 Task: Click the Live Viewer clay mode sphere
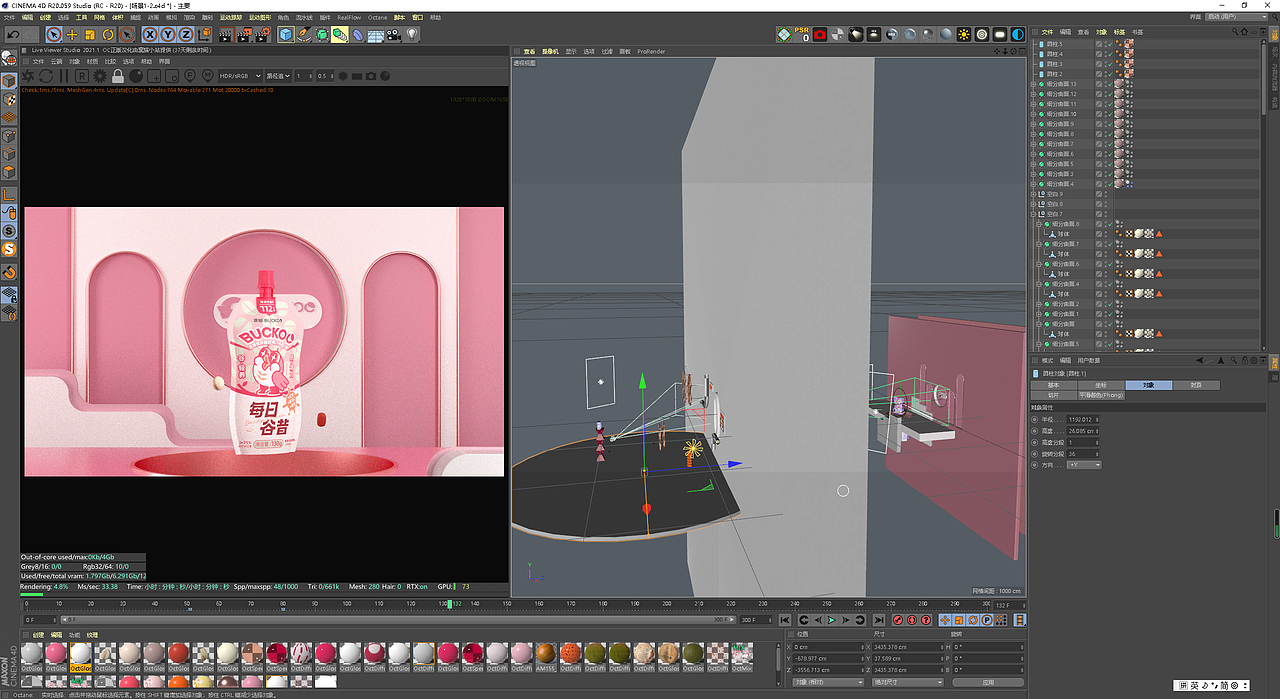[x=136, y=76]
